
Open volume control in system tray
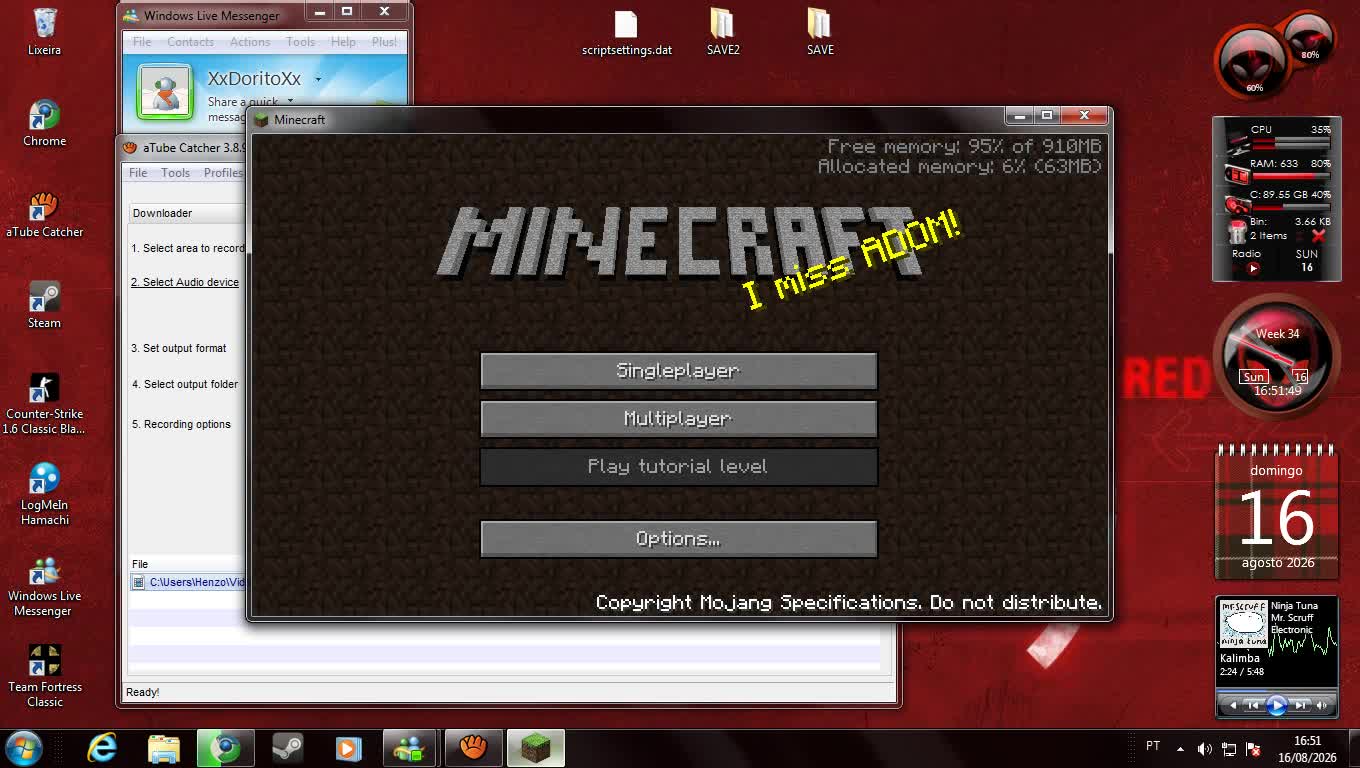(x=1204, y=749)
